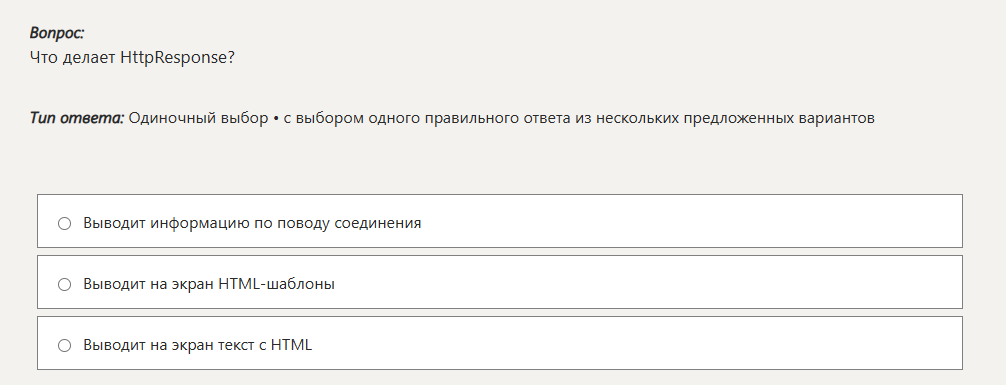This screenshot has width=1006, height=385.
Task: Click the word 'HTML' in the third option
Action: coord(291,345)
